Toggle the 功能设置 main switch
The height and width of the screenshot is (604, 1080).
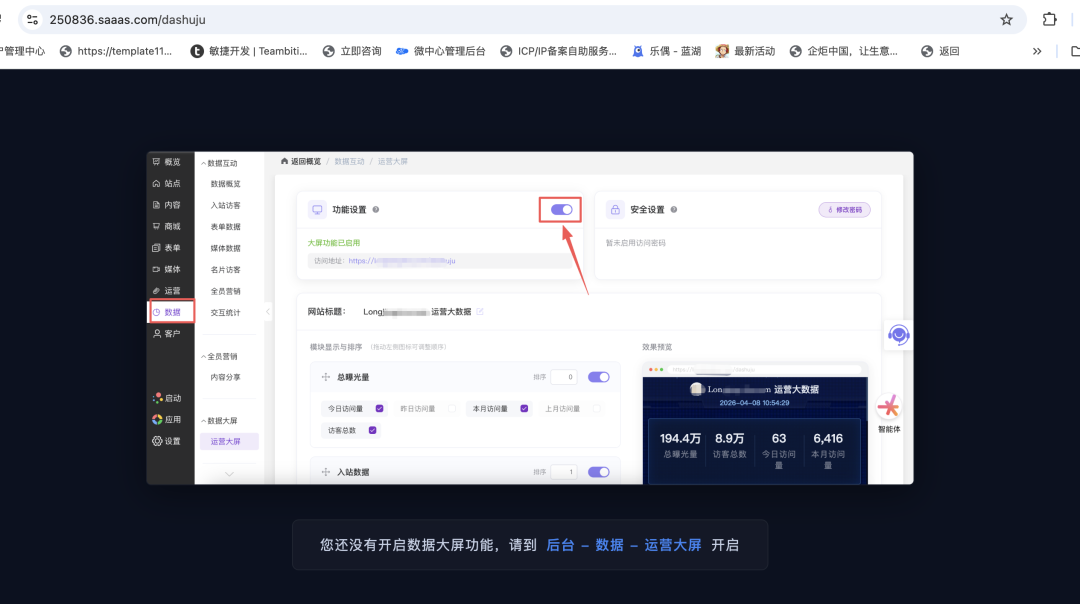click(x=561, y=209)
